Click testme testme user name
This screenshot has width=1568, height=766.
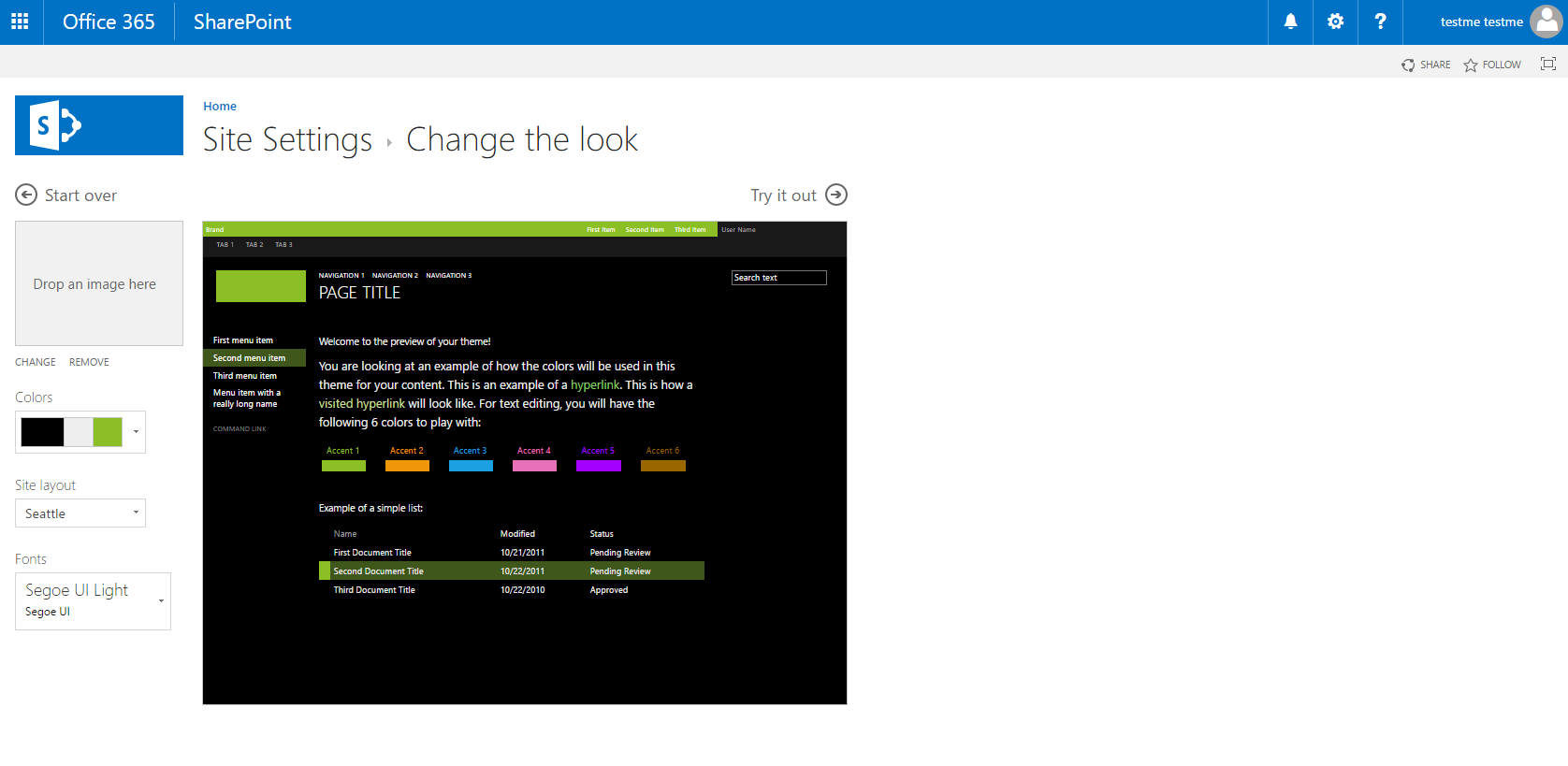pyautogui.click(x=1481, y=22)
